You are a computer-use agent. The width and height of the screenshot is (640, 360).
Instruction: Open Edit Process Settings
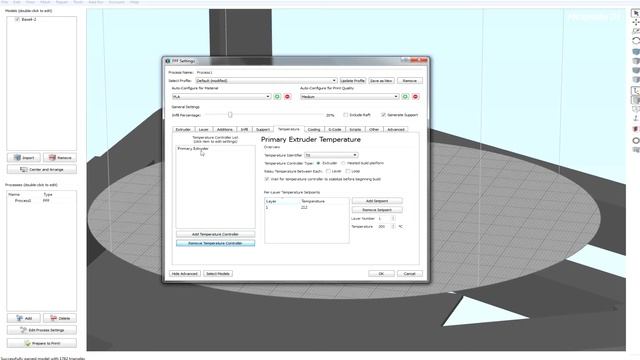point(42,330)
